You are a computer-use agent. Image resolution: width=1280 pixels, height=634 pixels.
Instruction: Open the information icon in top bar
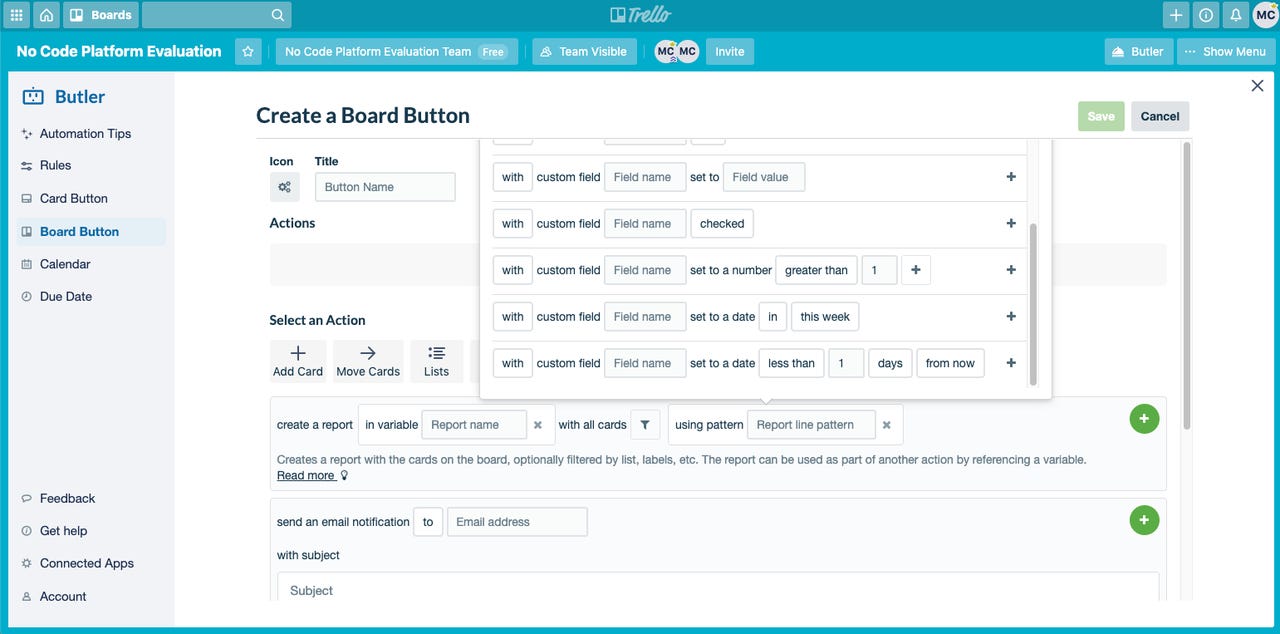coord(1205,14)
